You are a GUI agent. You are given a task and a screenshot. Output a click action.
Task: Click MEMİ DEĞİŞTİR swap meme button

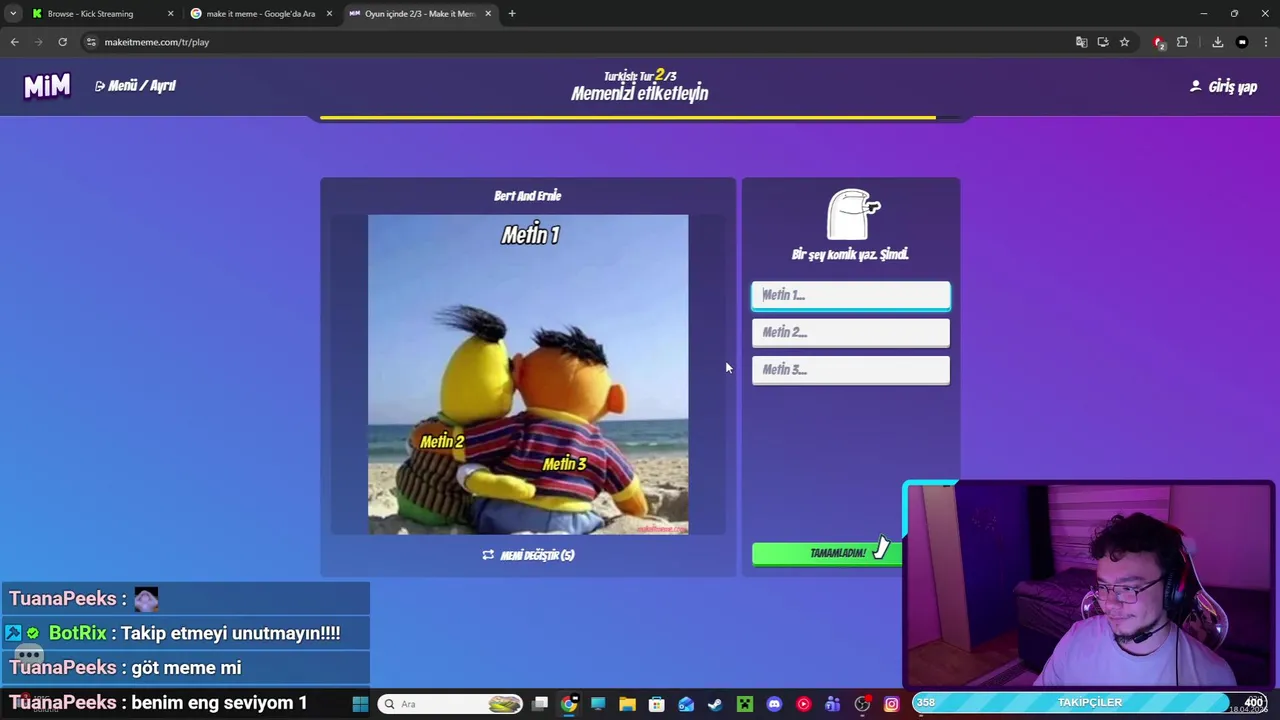(528, 555)
